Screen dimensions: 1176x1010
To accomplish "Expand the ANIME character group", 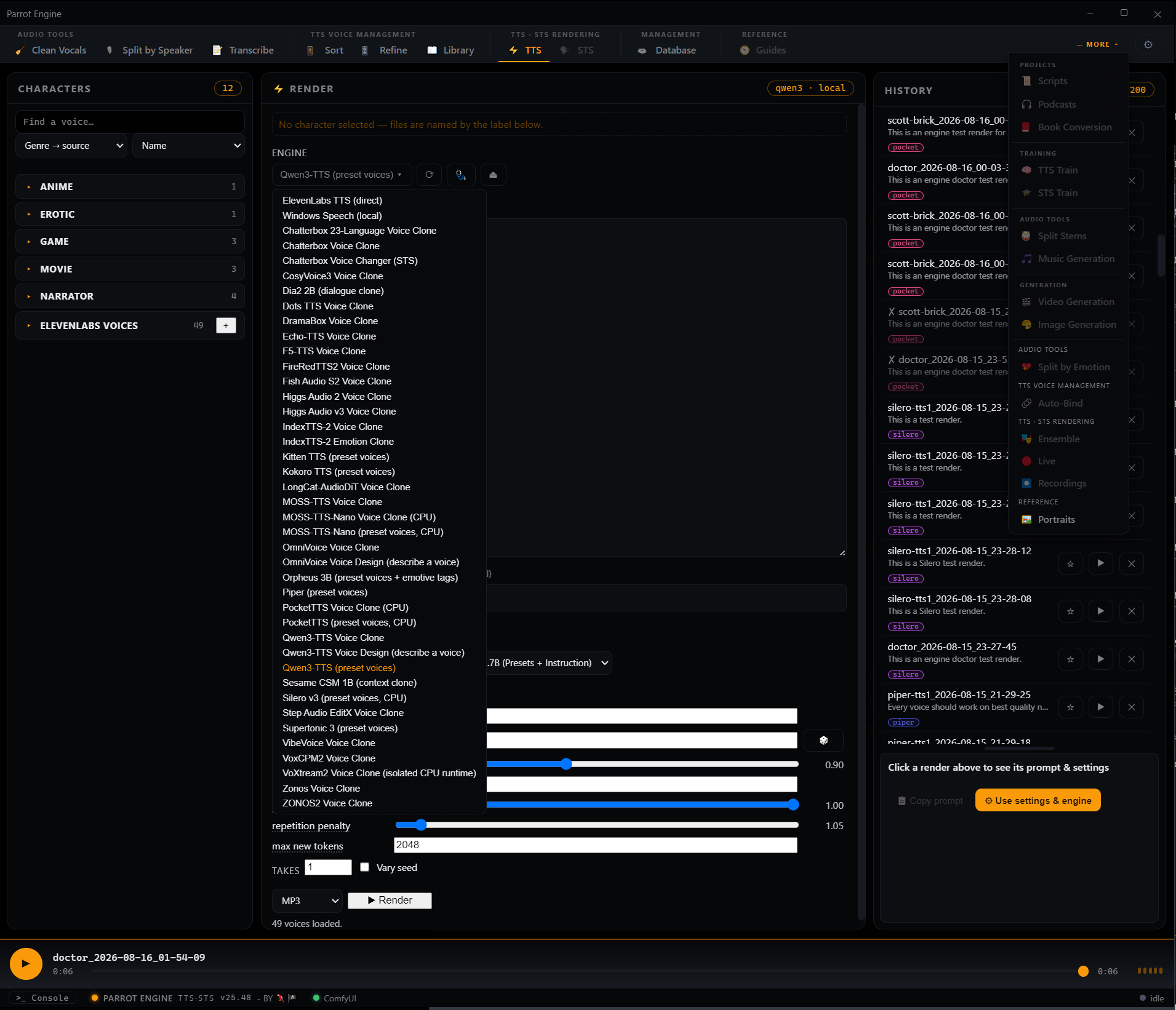I will tap(130, 186).
